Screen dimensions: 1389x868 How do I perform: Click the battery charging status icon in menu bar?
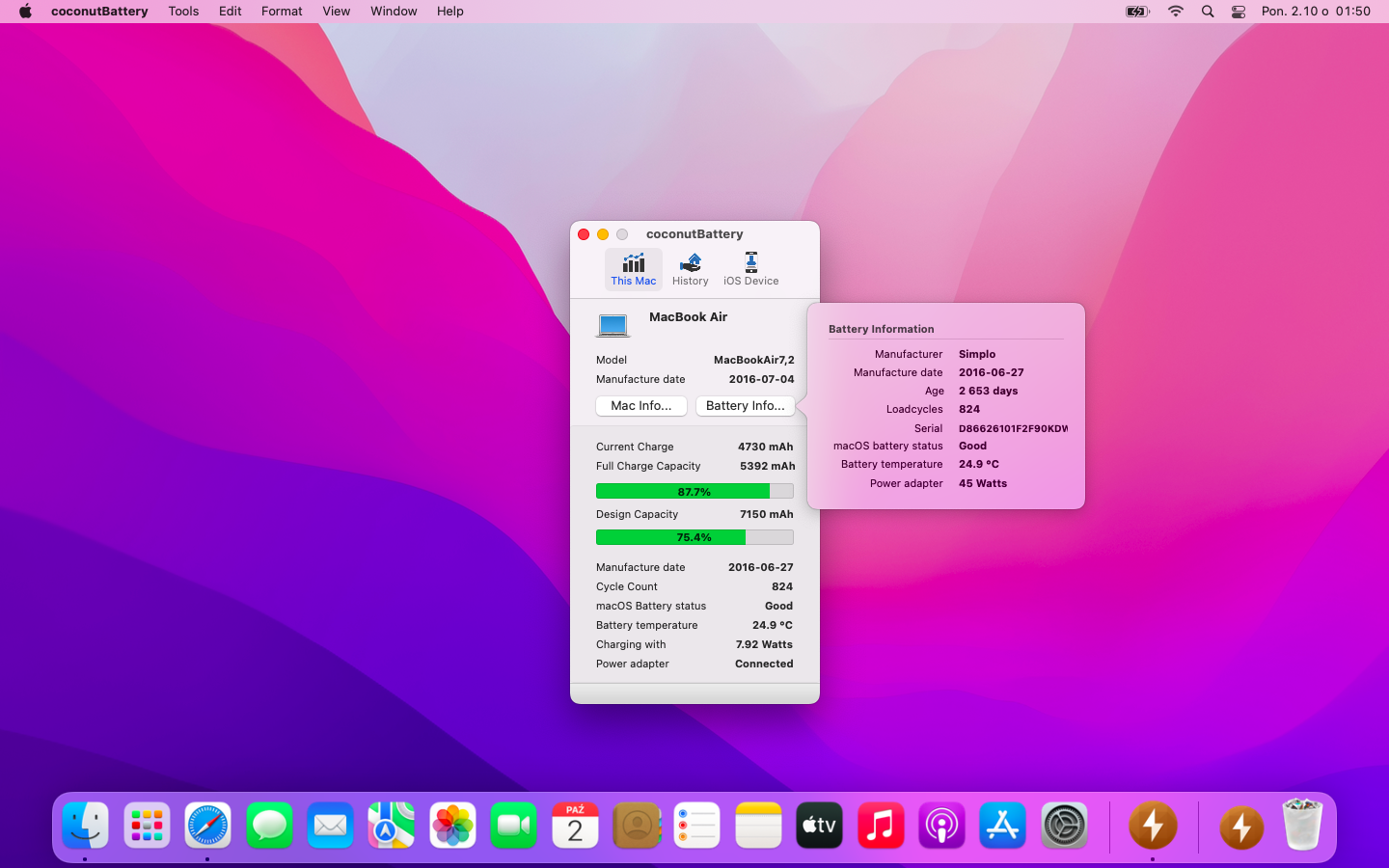pyautogui.click(x=1138, y=12)
